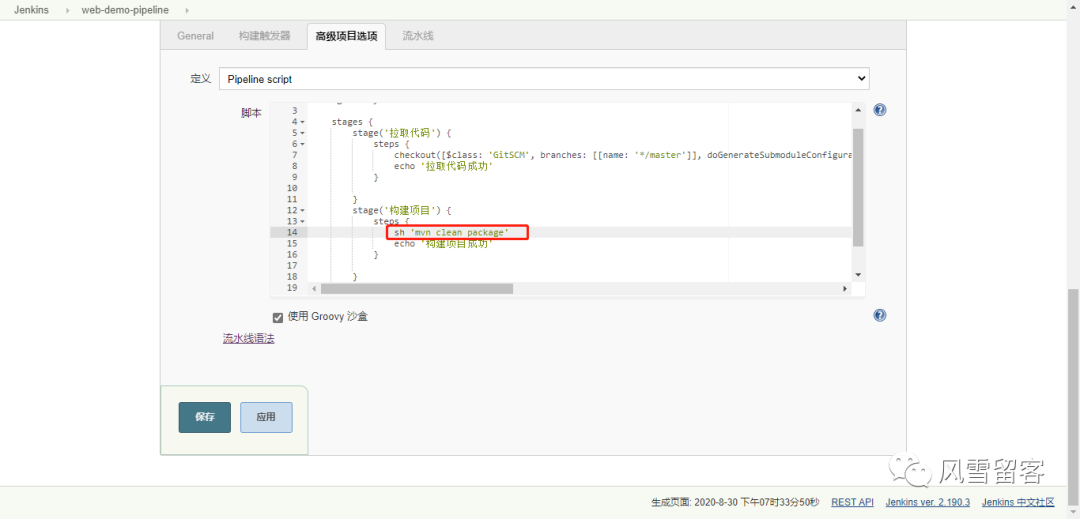Open the Jenkins ver. 2.190.3 link
Image resolution: width=1080 pixels, height=519 pixels.
click(928, 502)
